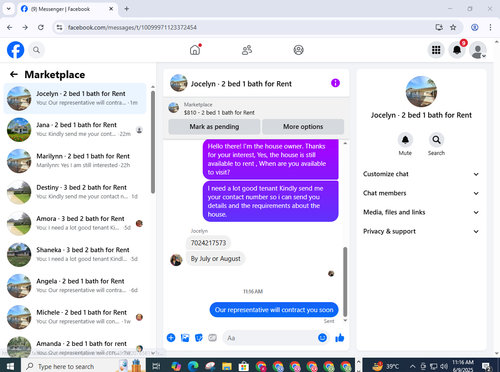Search in conversation magnifier icon
Image resolution: width=500 pixels, height=372 pixels.
436,140
